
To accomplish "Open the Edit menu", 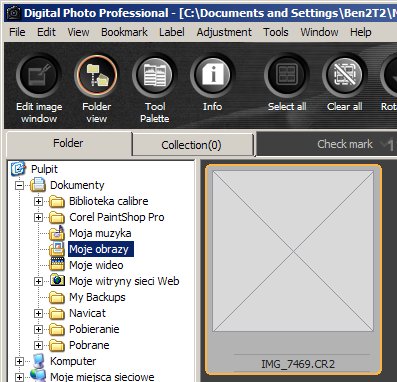I will coord(46,32).
